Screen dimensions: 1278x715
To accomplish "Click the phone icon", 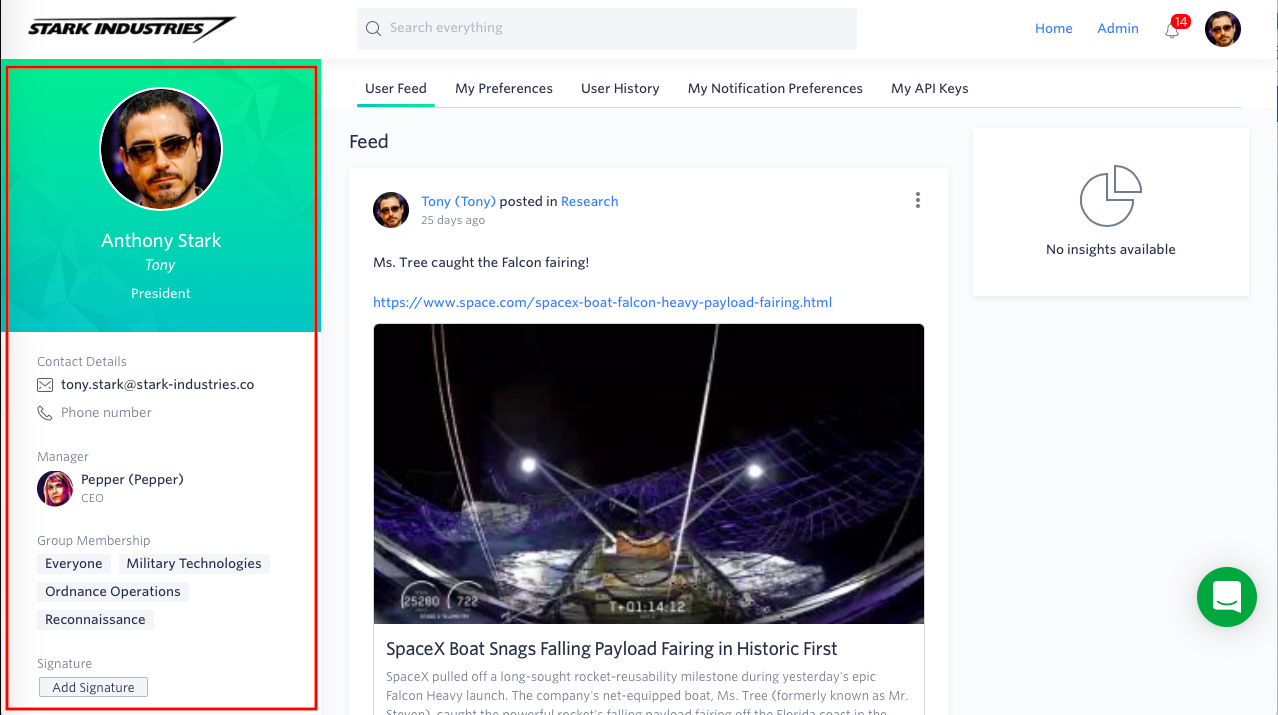I will (x=45, y=413).
